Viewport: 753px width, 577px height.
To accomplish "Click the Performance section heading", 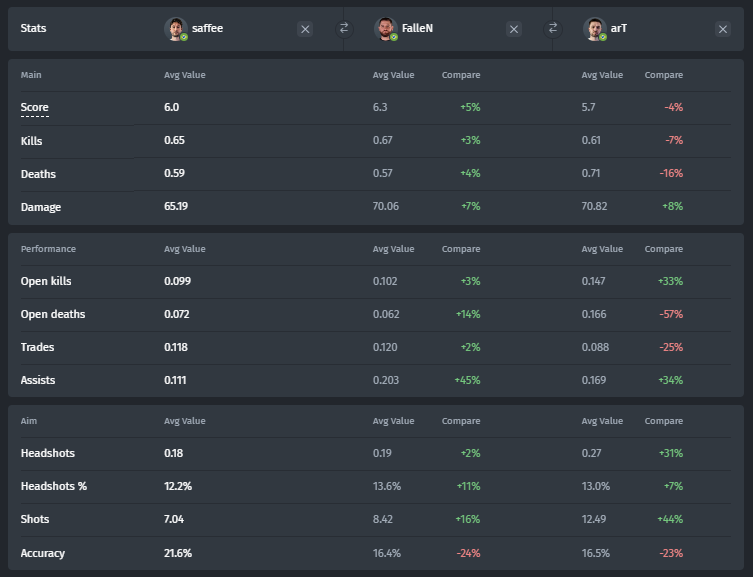I will 48,249.
